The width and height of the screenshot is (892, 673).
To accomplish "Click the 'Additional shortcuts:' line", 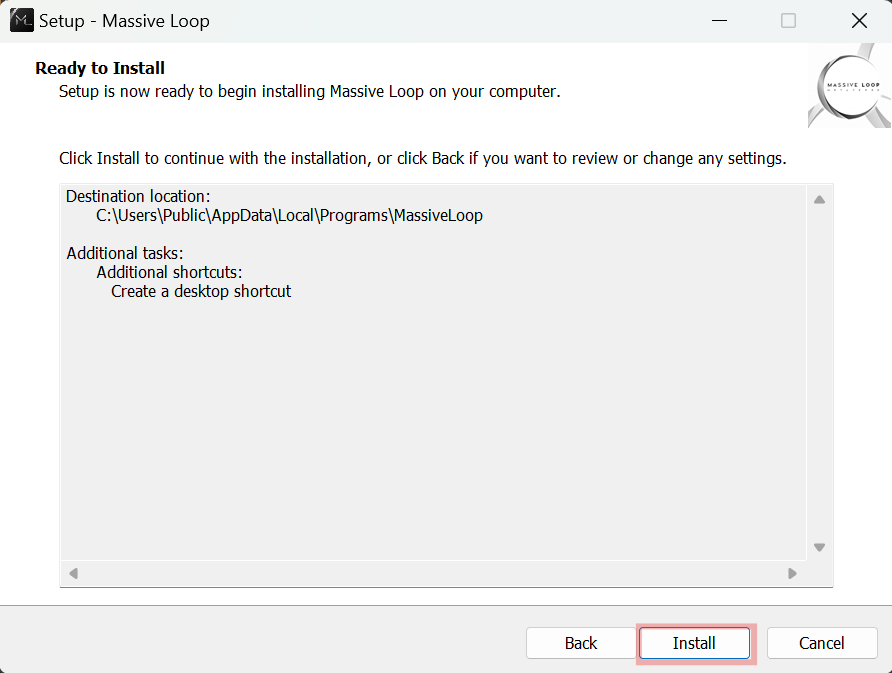I will pos(169,272).
